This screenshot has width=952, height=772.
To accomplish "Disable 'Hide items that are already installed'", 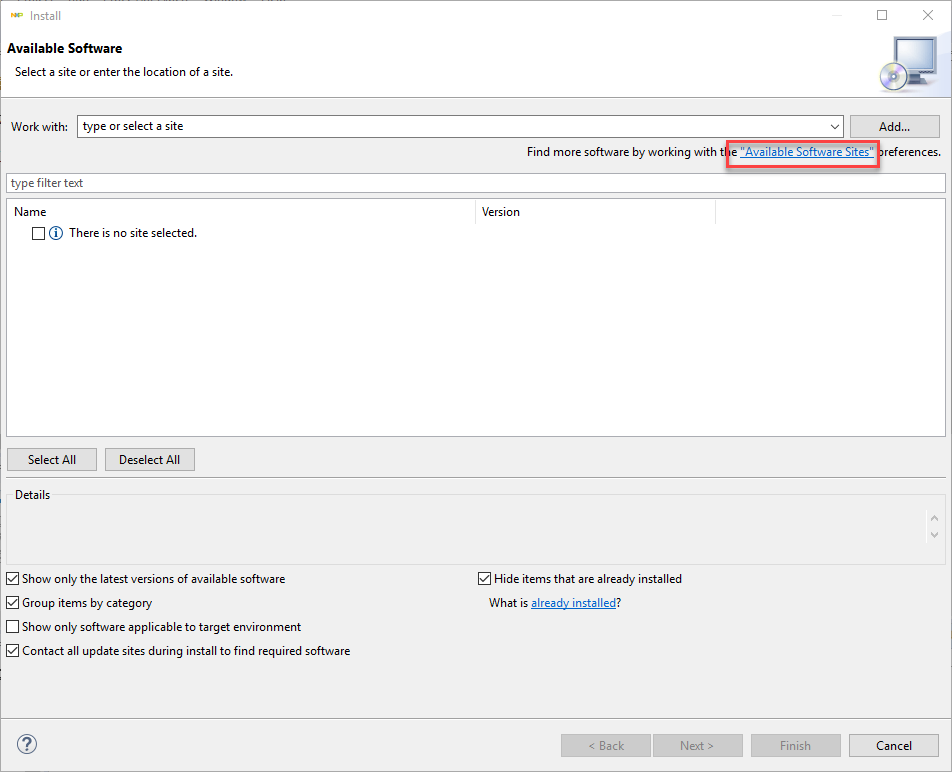I will (484, 578).
